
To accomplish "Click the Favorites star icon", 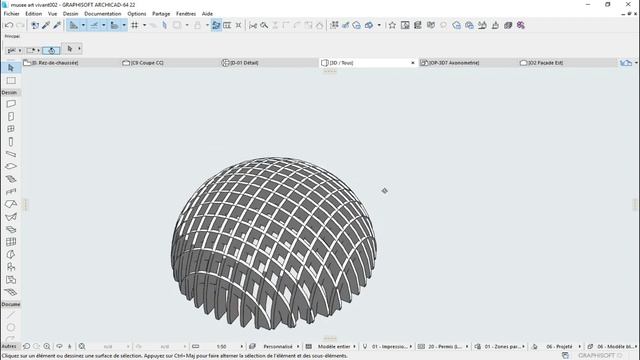I will pyautogui.click(x=392, y=25).
